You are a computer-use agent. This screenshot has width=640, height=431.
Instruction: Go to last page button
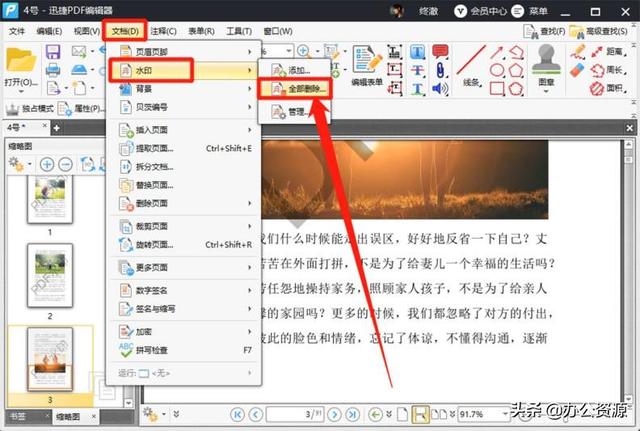[x=352, y=415]
